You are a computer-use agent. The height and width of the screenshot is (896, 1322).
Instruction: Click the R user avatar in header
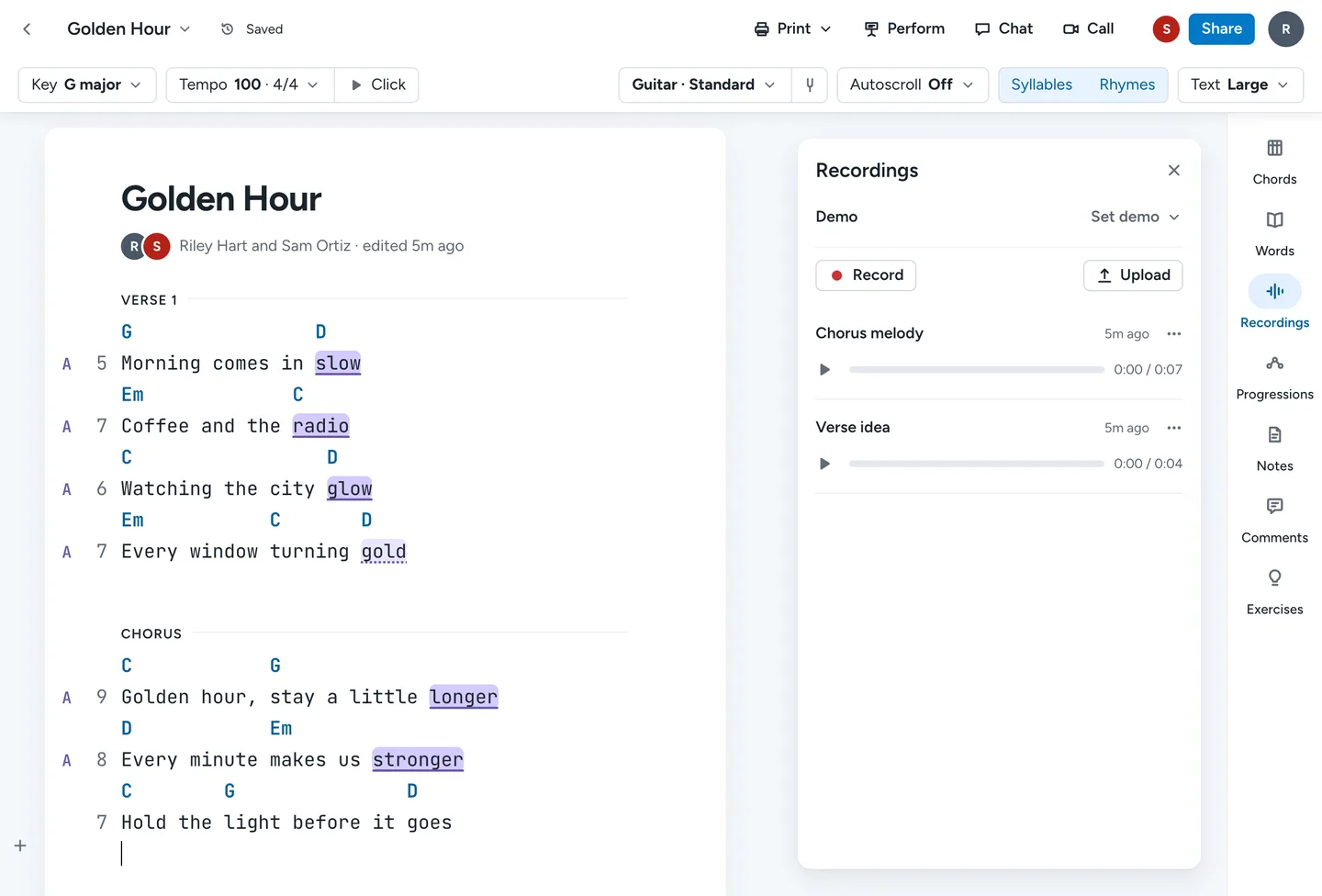[x=1285, y=29]
